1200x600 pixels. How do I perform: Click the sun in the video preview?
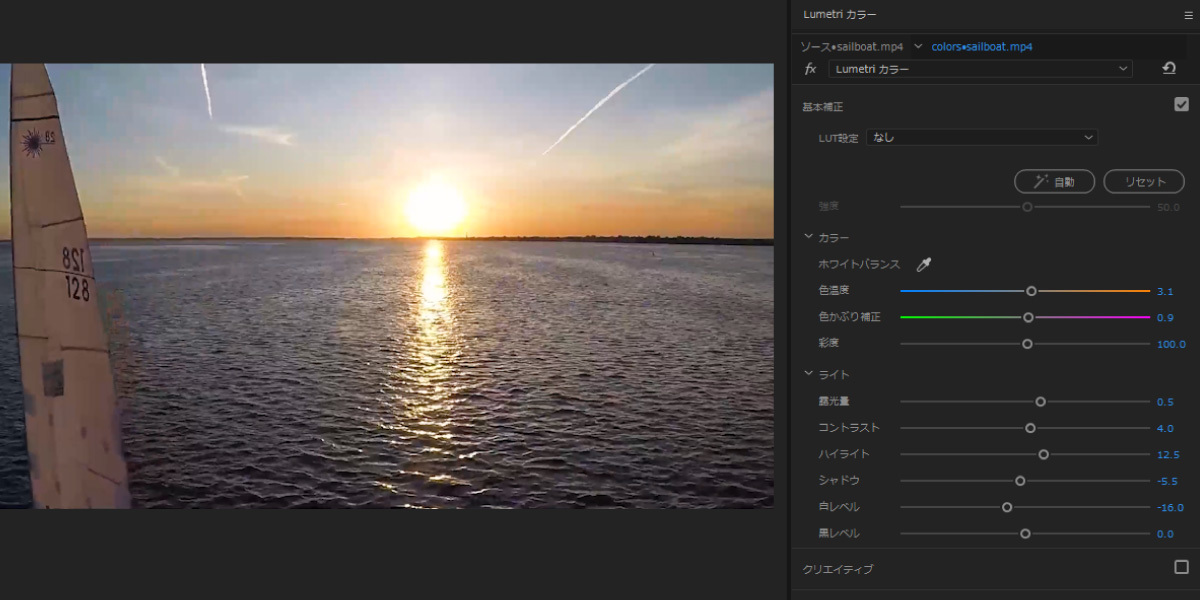pos(435,207)
